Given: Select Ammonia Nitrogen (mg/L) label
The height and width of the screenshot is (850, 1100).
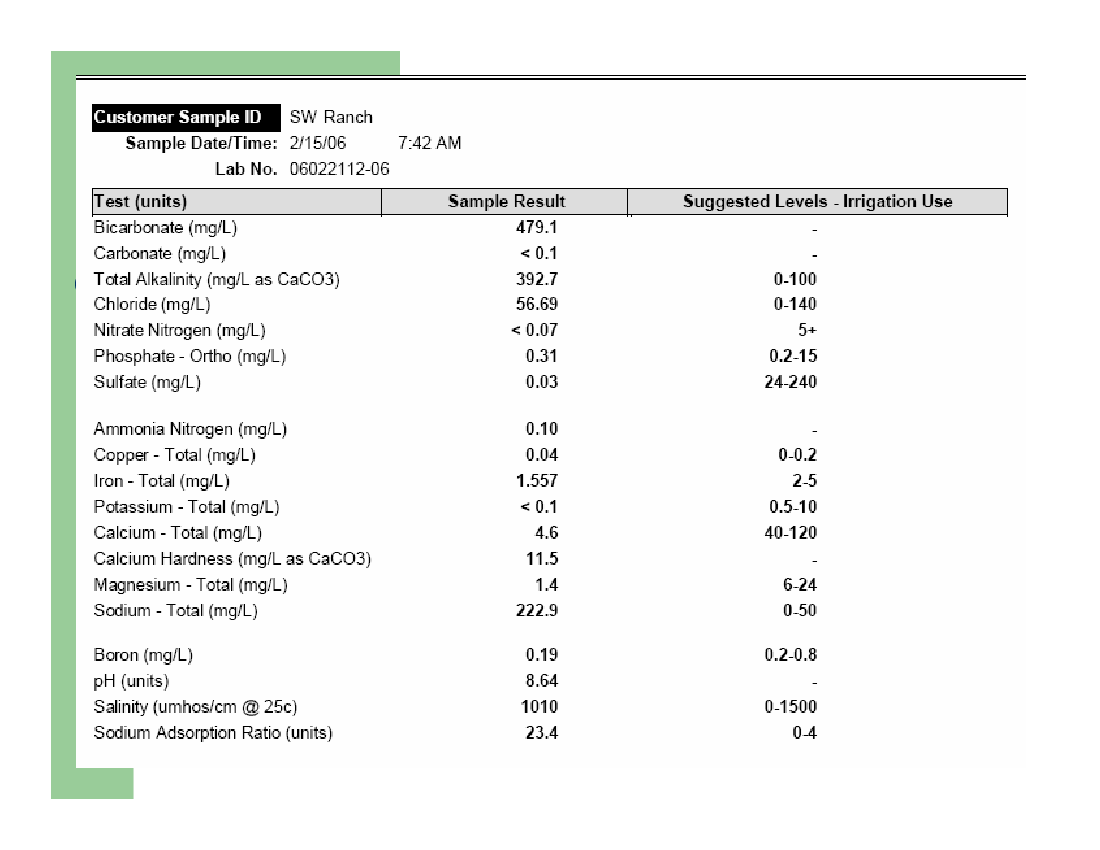Looking at the screenshot, I should click(x=190, y=429).
